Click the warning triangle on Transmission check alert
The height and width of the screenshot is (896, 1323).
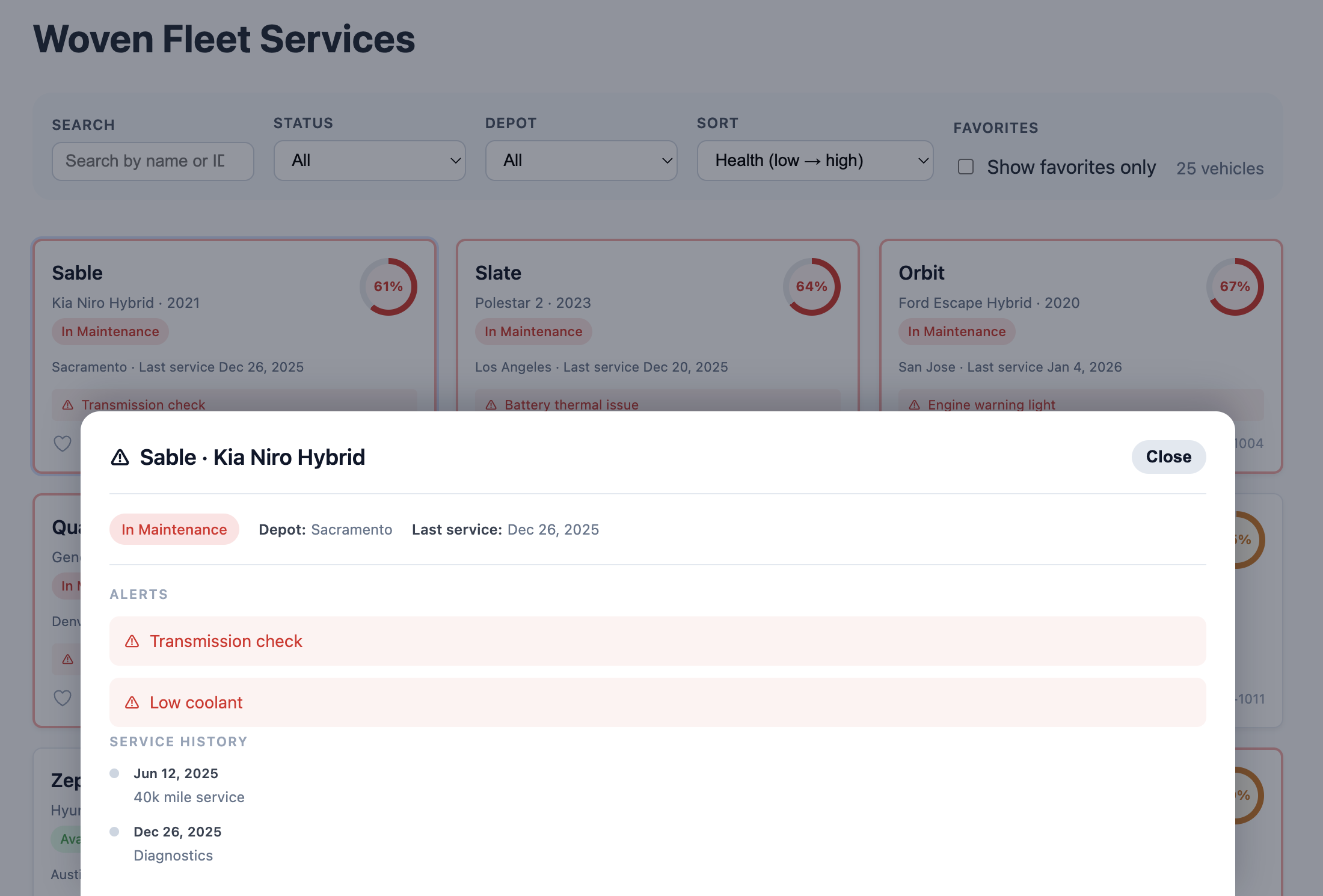click(132, 641)
